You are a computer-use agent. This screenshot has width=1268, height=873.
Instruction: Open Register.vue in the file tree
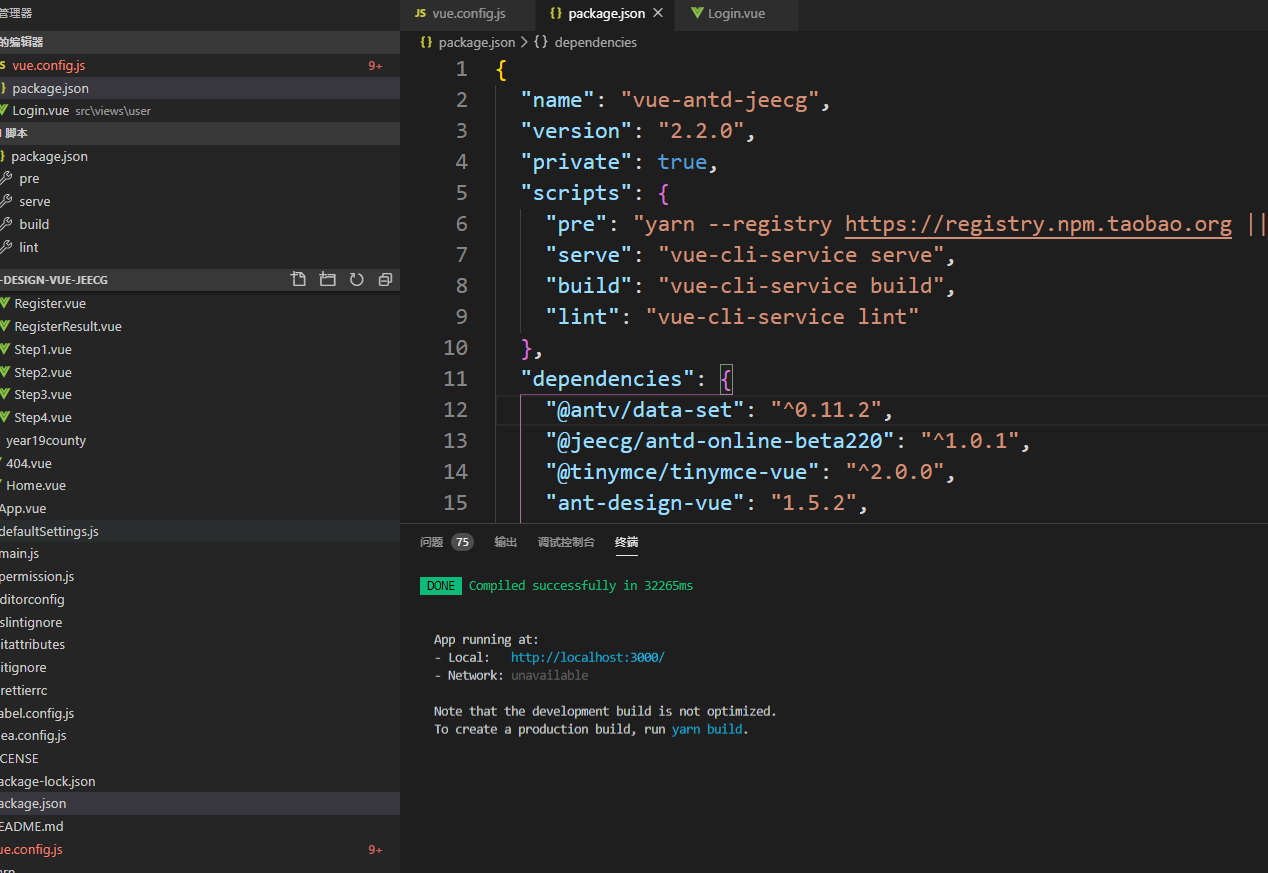(200, 303)
